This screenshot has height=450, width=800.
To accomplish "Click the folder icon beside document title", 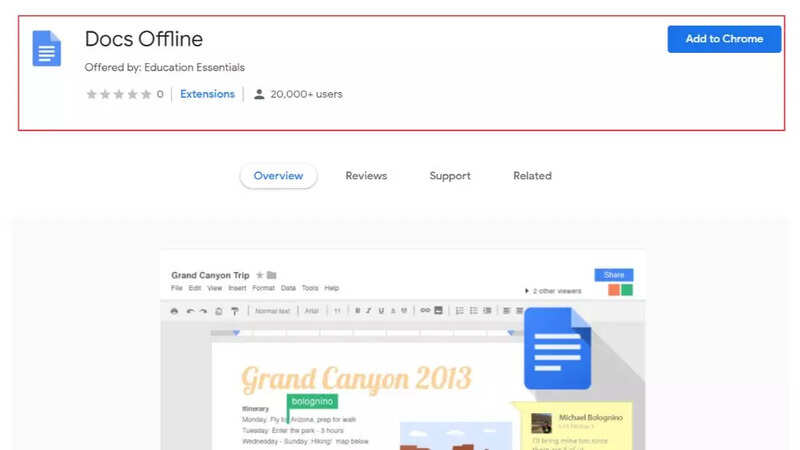I will point(271,275).
